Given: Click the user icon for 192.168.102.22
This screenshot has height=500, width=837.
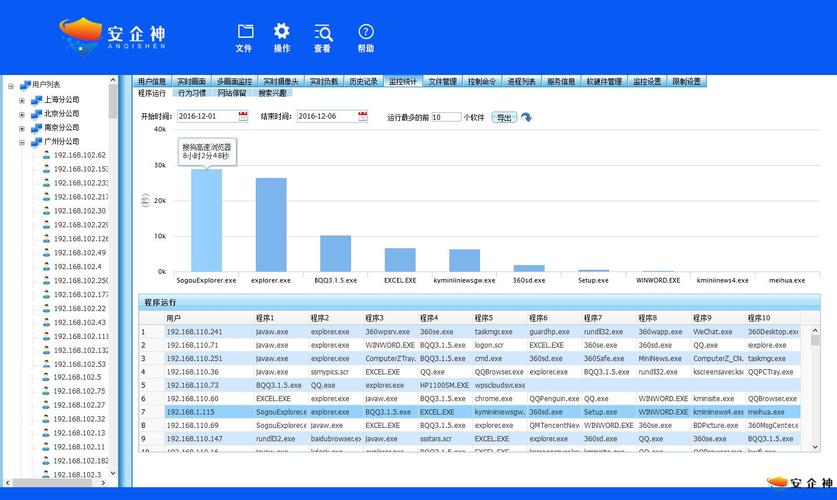Looking at the screenshot, I should point(46,308).
